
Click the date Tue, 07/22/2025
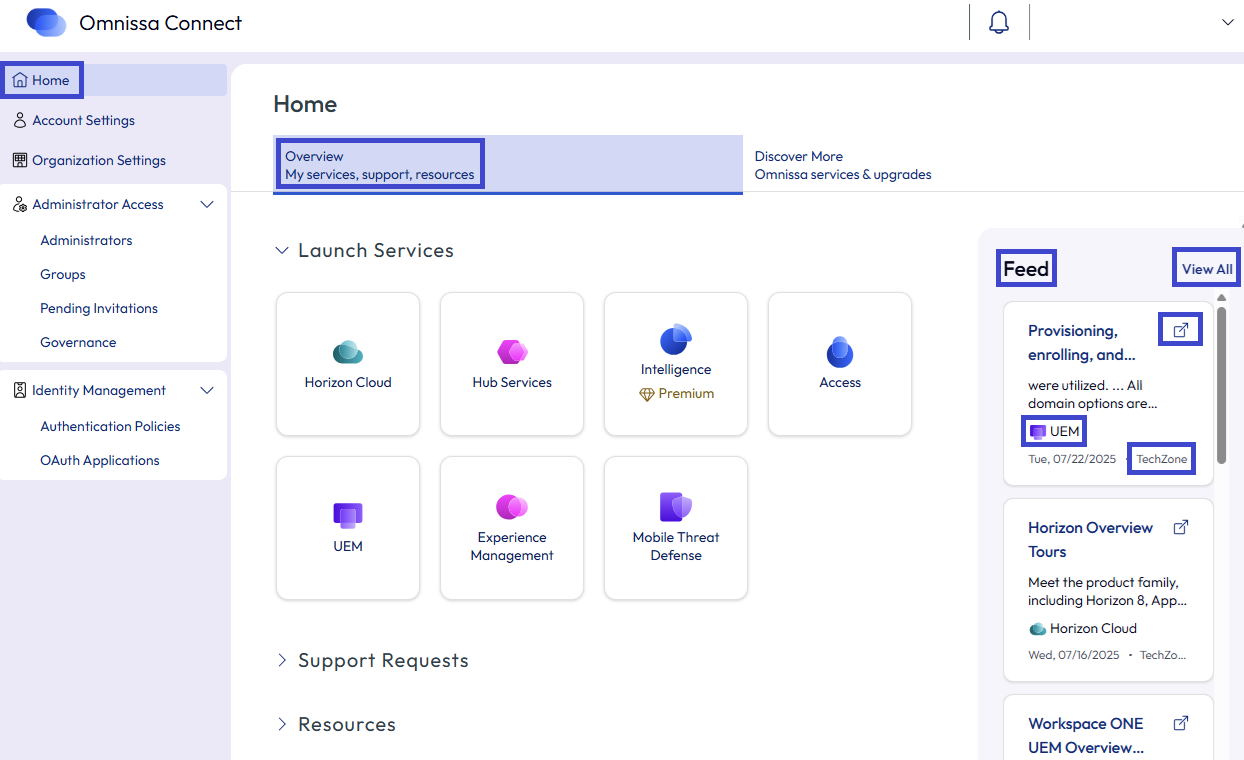pyautogui.click(x=1074, y=459)
